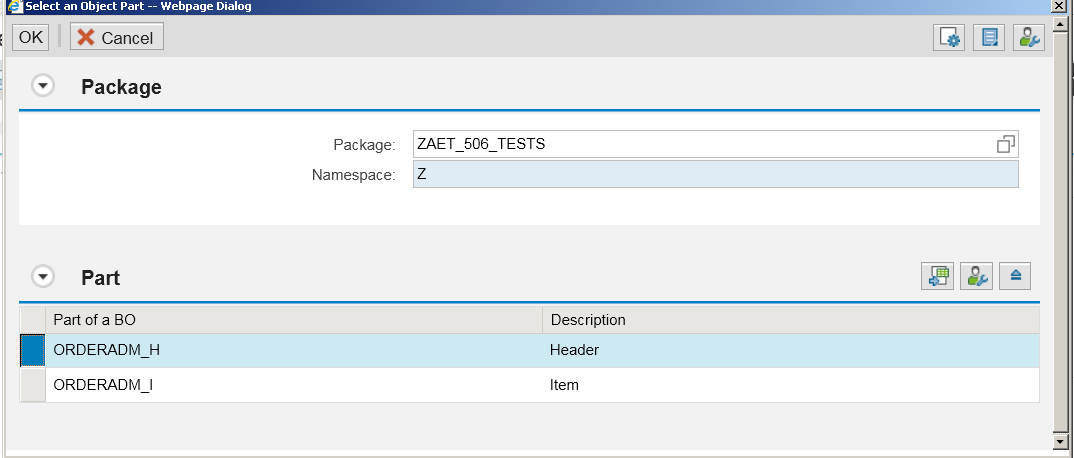Click the Cancel button

pos(116,37)
